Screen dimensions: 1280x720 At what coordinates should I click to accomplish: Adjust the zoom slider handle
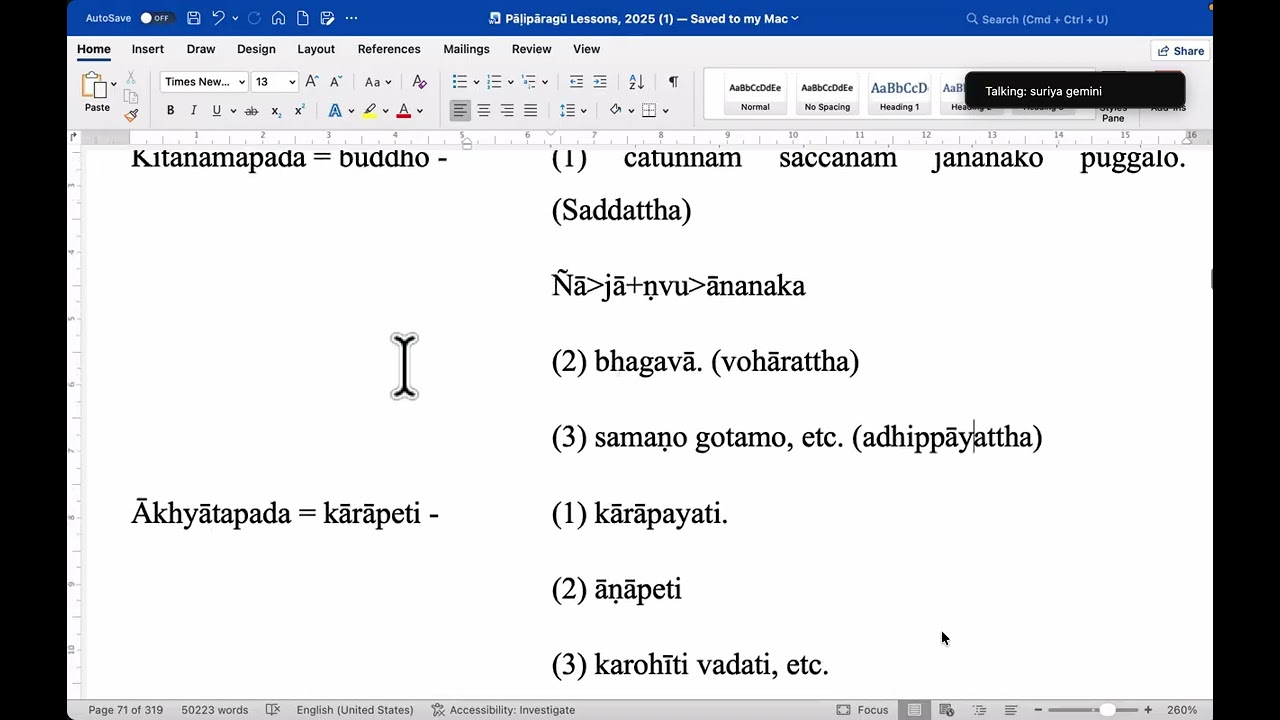[x=1107, y=710]
